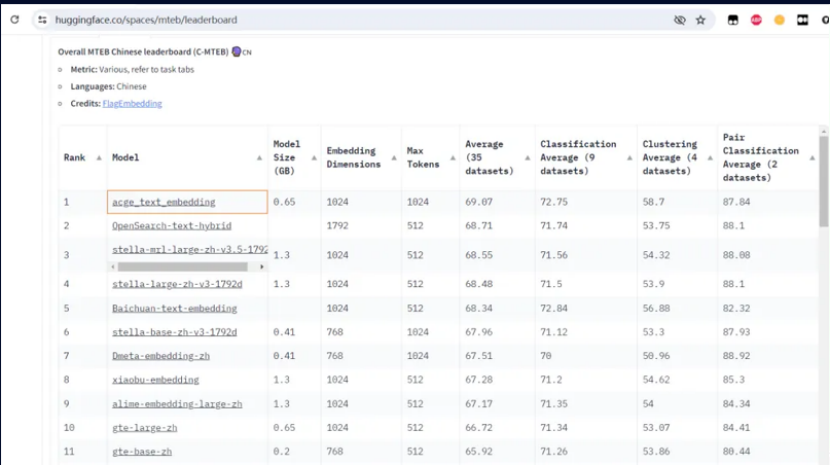Sort by Pair Classification Average arrow
The width and height of the screenshot is (831, 466).
point(812,158)
